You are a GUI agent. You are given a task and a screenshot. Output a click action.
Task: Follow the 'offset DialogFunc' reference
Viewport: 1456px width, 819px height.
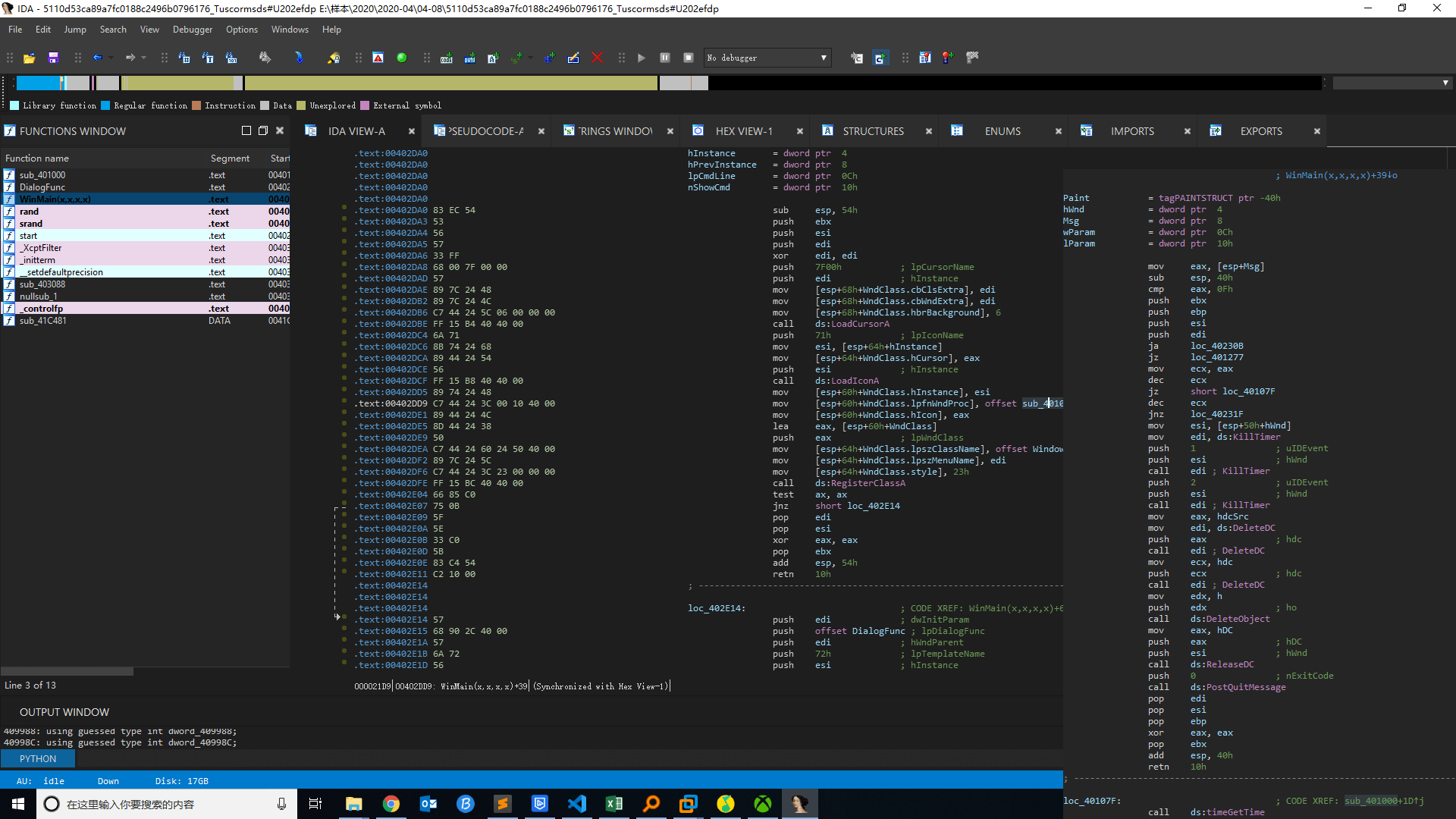[860, 631]
